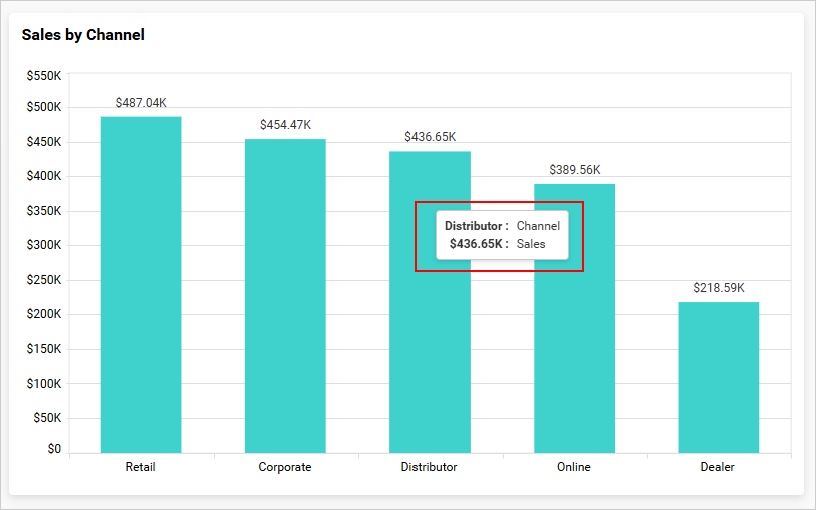Select the $454.47K data label
Viewport: 816px width, 510px height.
pos(285,125)
